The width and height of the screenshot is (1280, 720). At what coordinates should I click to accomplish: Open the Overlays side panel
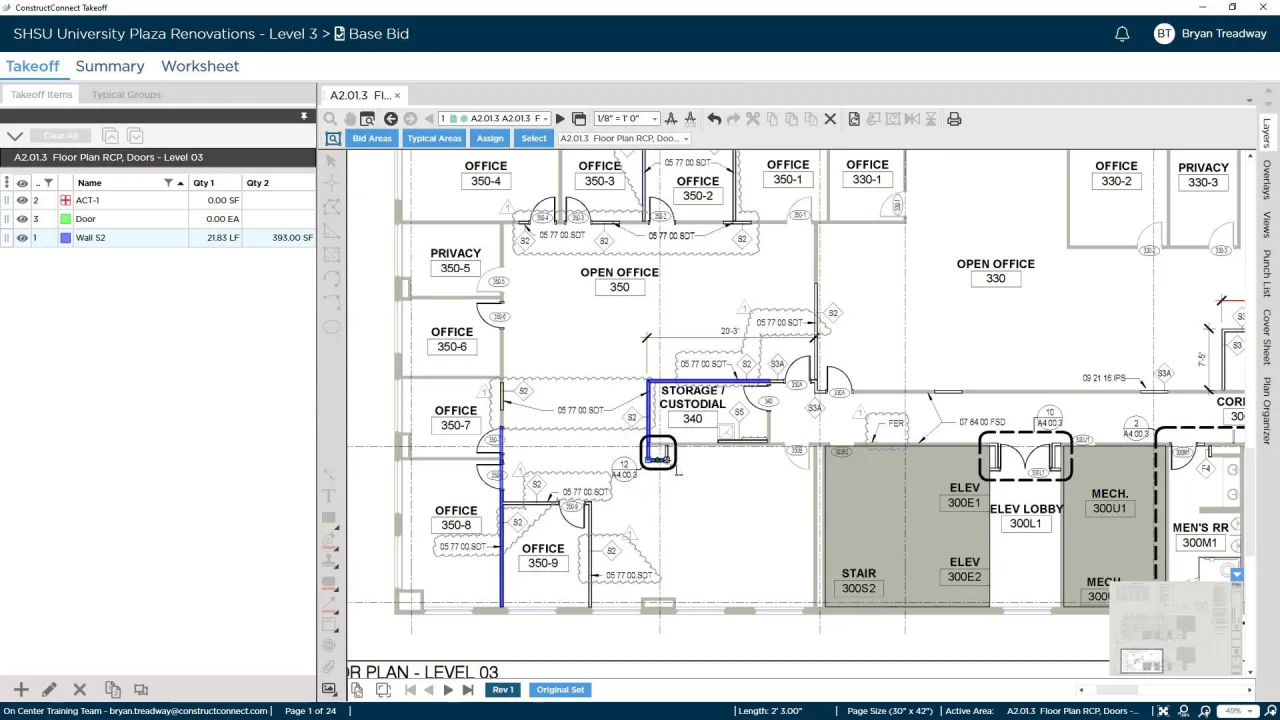1266,180
